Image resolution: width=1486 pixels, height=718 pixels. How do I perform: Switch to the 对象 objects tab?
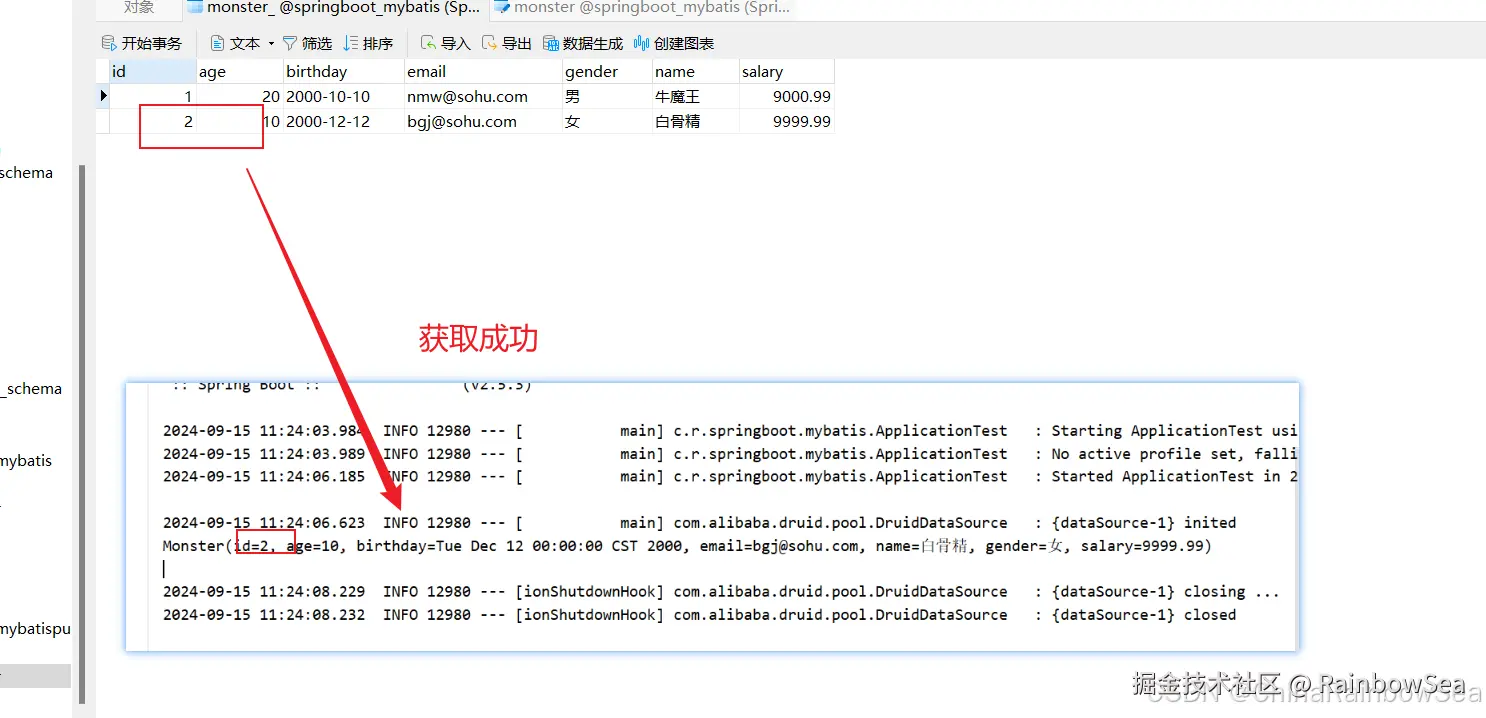point(139,8)
